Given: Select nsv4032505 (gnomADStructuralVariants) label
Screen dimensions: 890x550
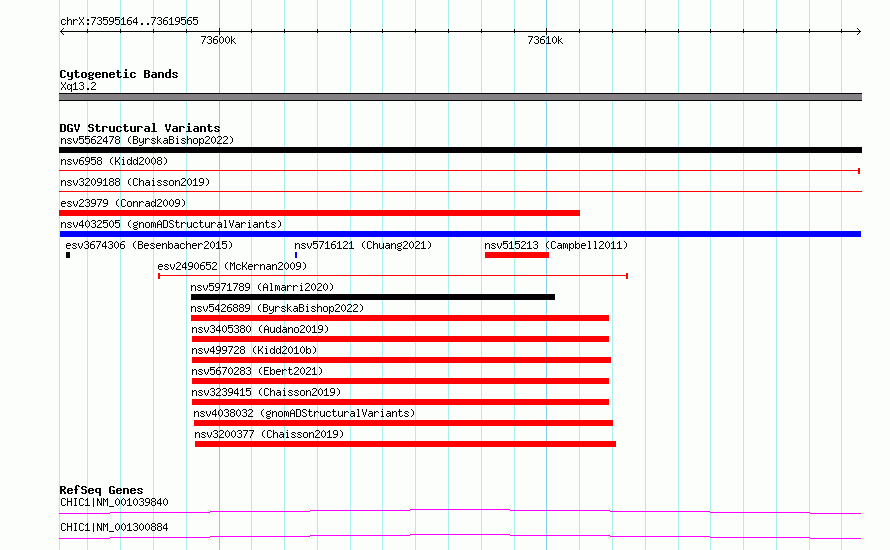Looking at the screenshot, I should [171, 224].
